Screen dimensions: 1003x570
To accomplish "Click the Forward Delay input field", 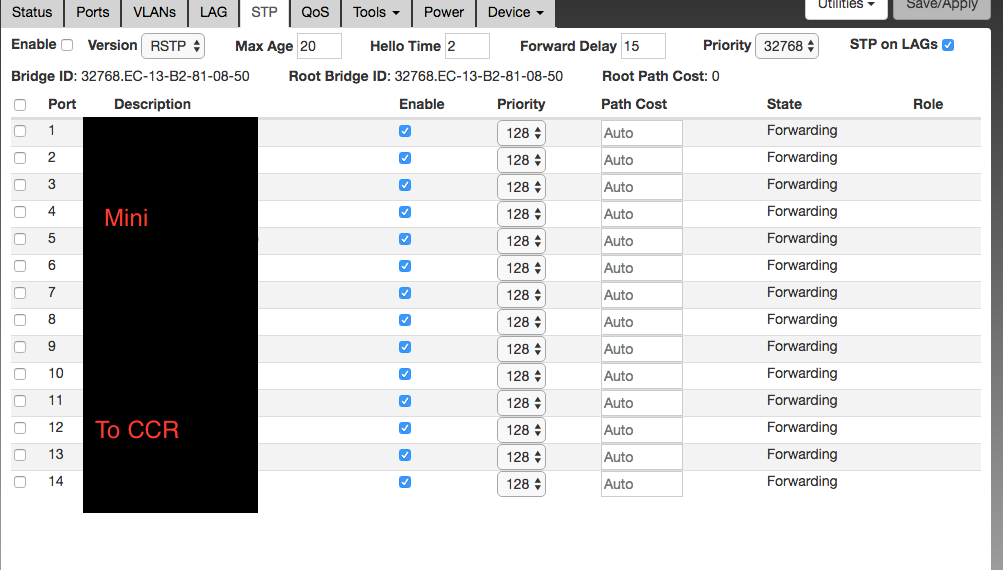I will (x=643, y=46).
